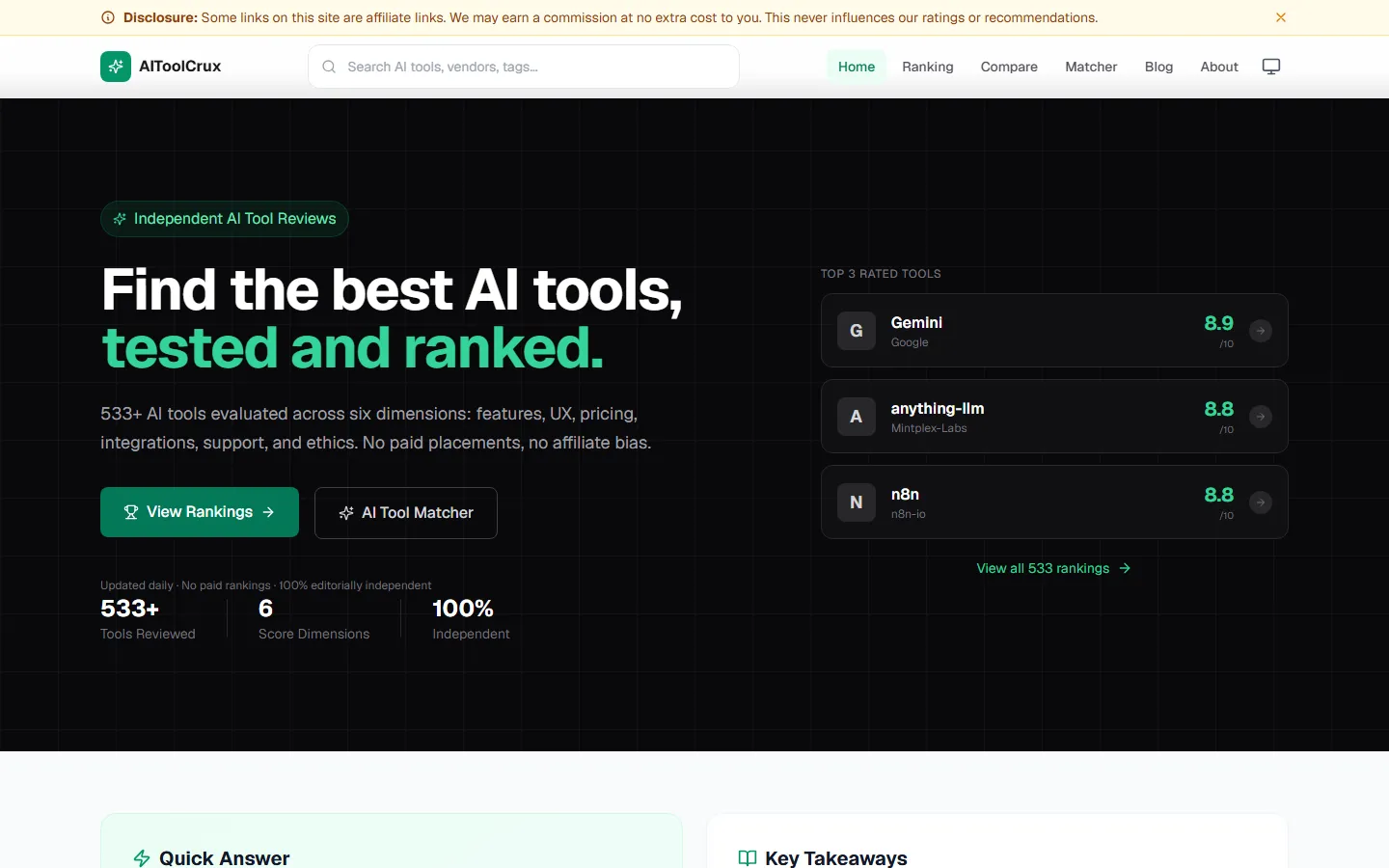Click the 100% Independent stat
The height and width of the screenshot is (868, 1389).
[x=471, y=618]
